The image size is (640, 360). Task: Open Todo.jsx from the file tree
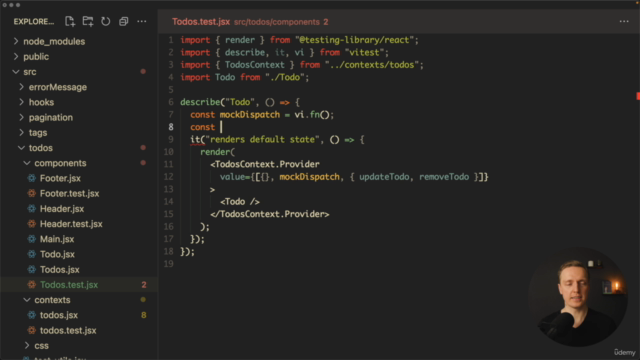(57, 254)
